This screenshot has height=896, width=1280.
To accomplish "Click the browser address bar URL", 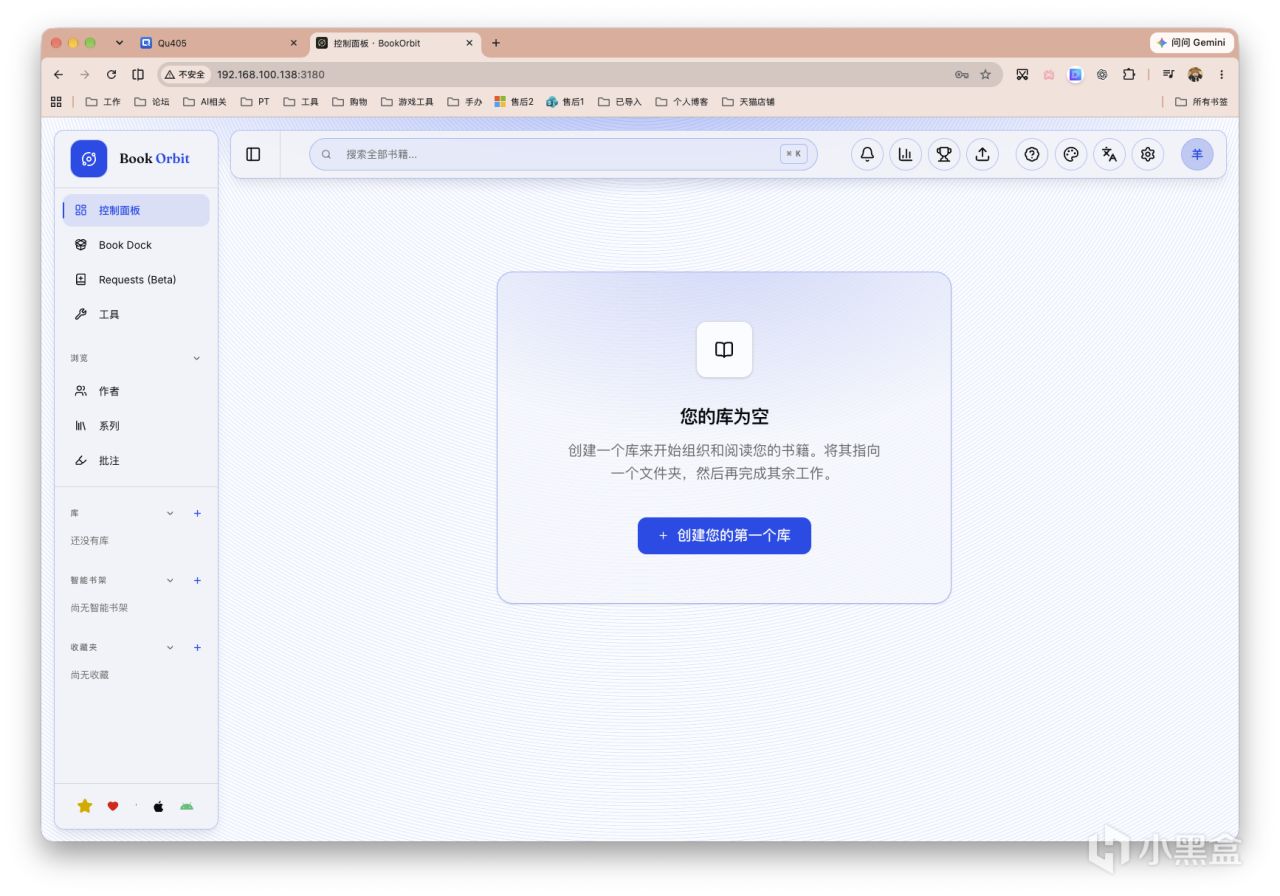I will [x=270, y=74].
